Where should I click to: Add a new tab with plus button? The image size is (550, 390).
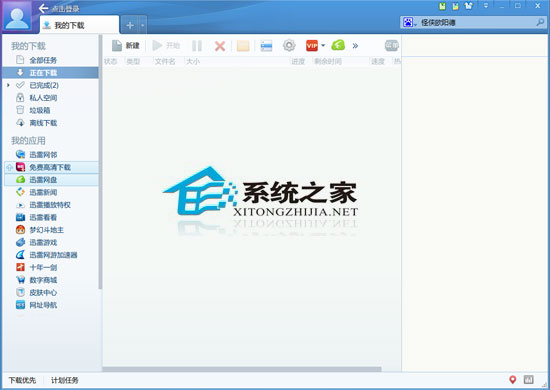[x=130, y=25]
